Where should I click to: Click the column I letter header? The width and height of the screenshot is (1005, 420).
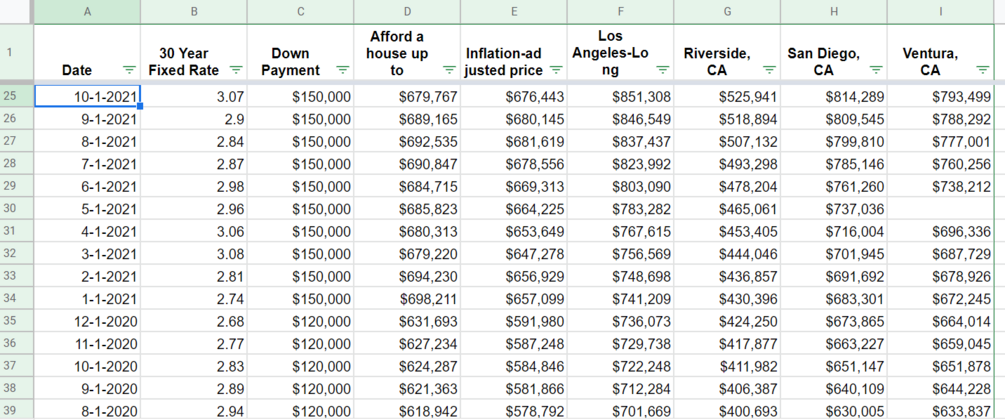tap(941, 11)
